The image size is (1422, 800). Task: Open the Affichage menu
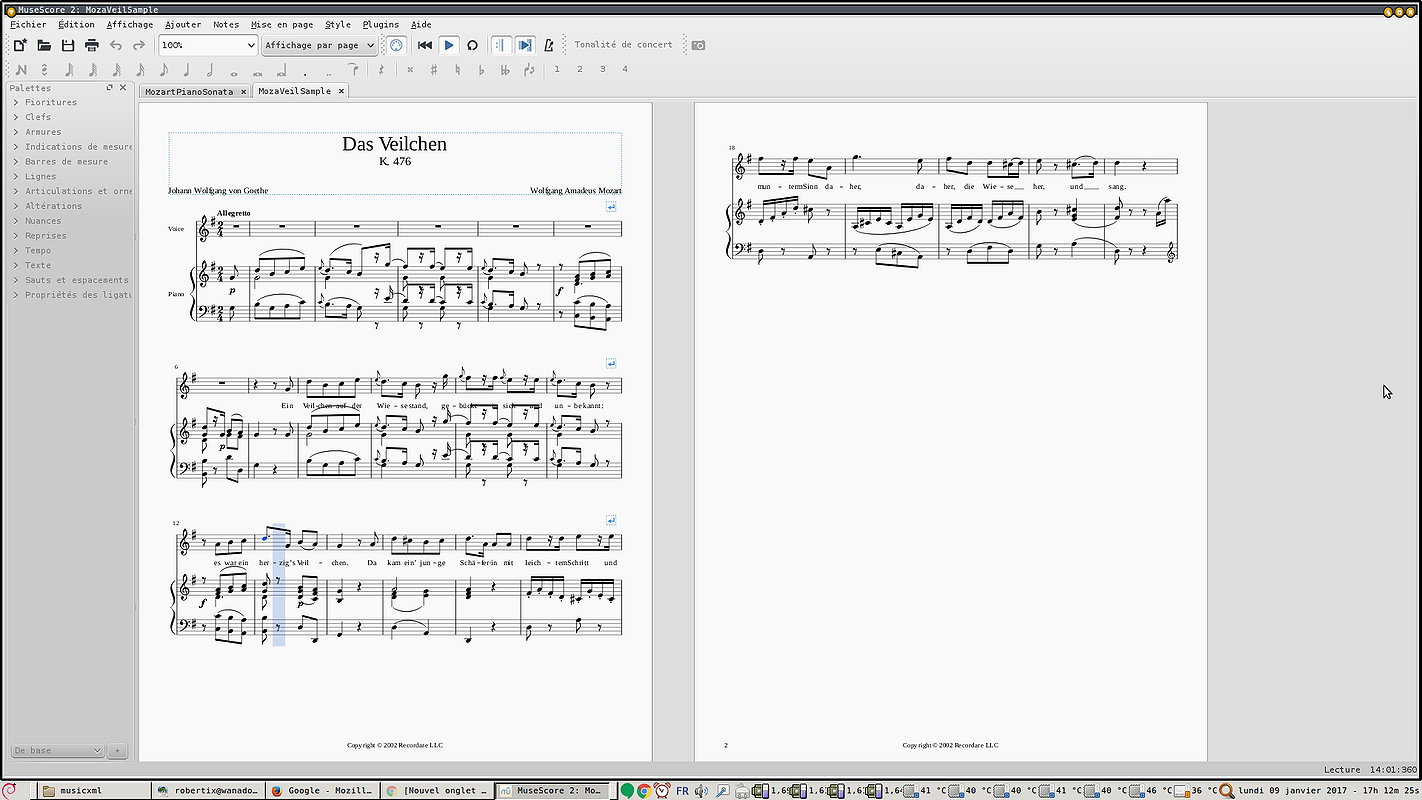click(x=130, y=24)
